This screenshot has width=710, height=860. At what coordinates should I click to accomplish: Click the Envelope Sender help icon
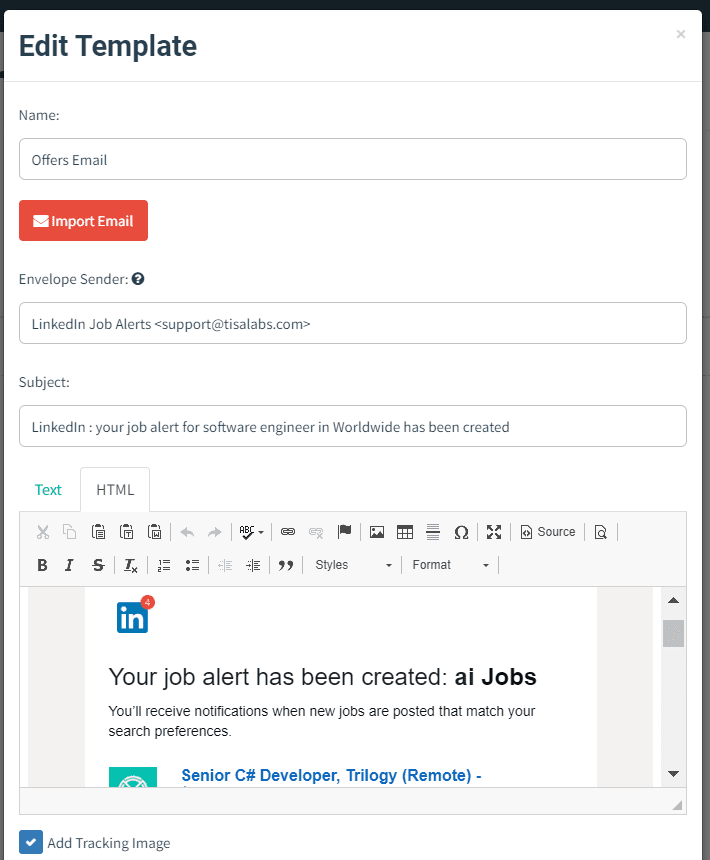coord(138,279)
